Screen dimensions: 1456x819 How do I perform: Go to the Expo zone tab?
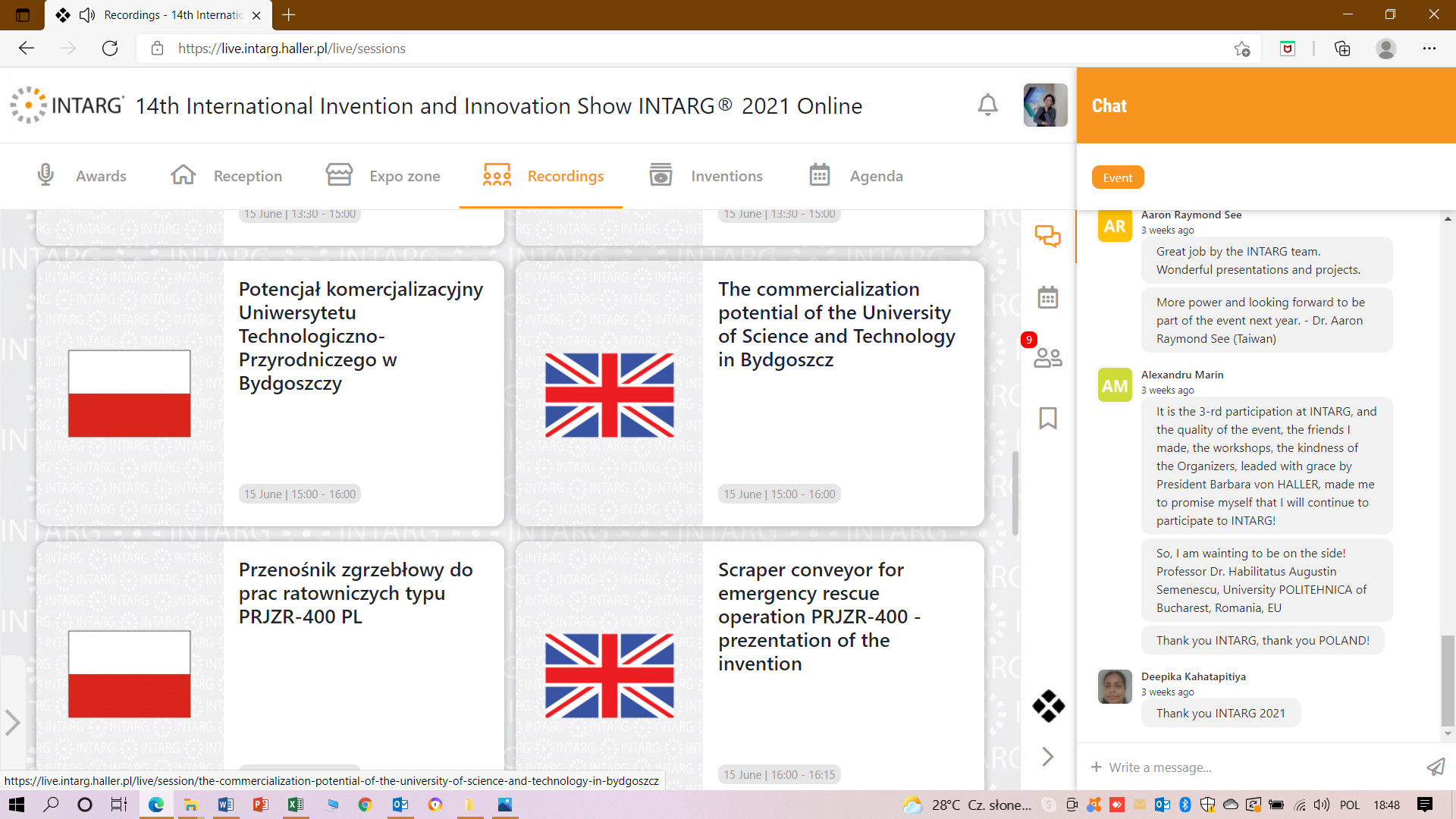pos(383,176)
